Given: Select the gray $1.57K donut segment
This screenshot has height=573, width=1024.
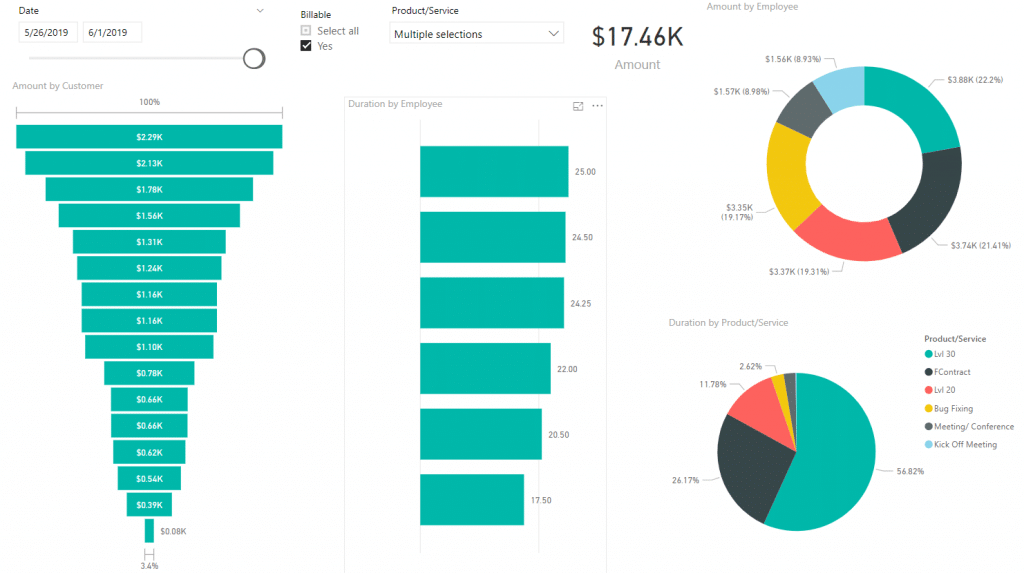Looking at the screenshot, I should pyautogui.click(x=806, y=110).
